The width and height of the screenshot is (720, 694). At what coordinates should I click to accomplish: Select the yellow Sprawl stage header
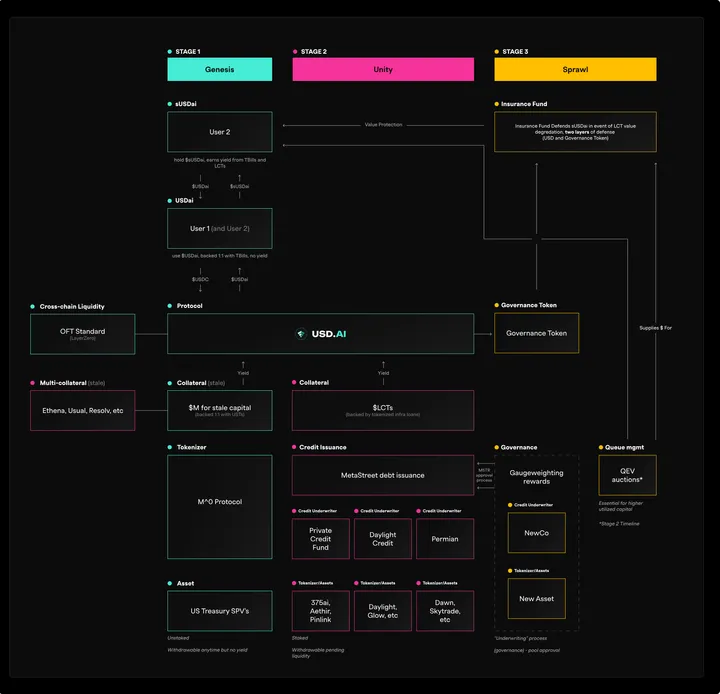(x=575, y=70)
